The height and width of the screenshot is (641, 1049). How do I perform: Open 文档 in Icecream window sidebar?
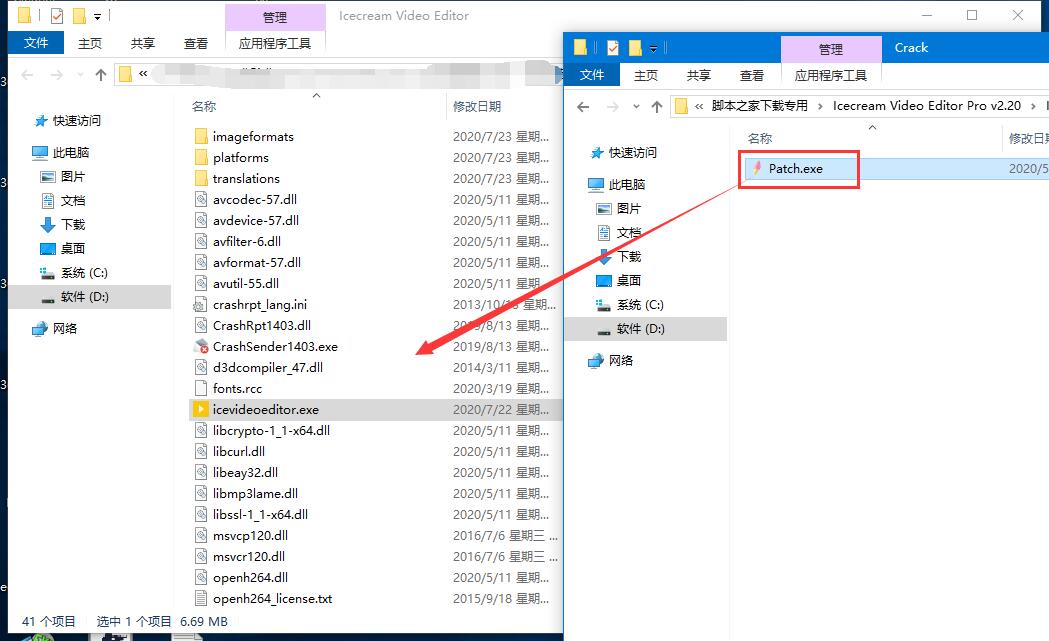pos(73,201)
